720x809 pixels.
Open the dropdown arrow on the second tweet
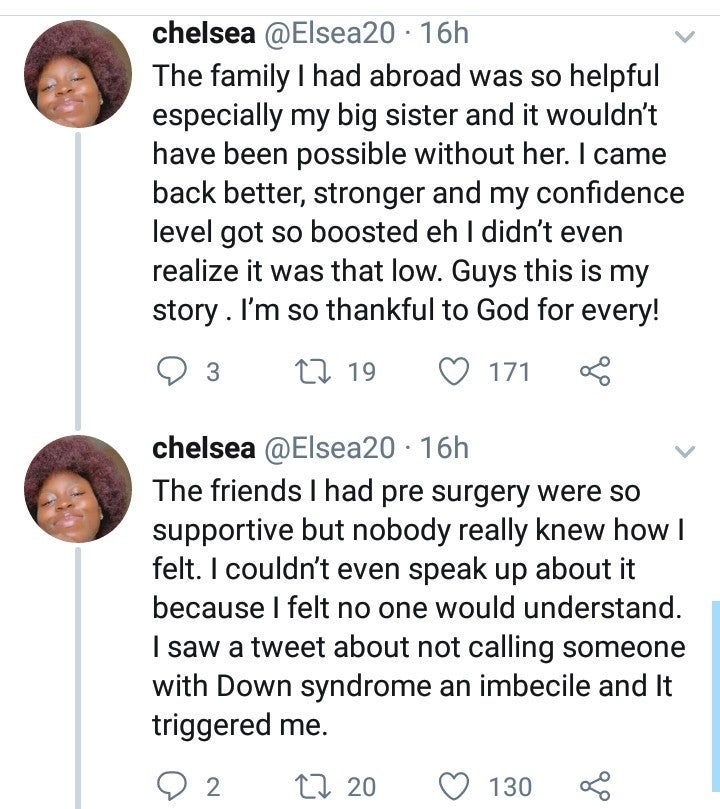[x=685, y=452]
